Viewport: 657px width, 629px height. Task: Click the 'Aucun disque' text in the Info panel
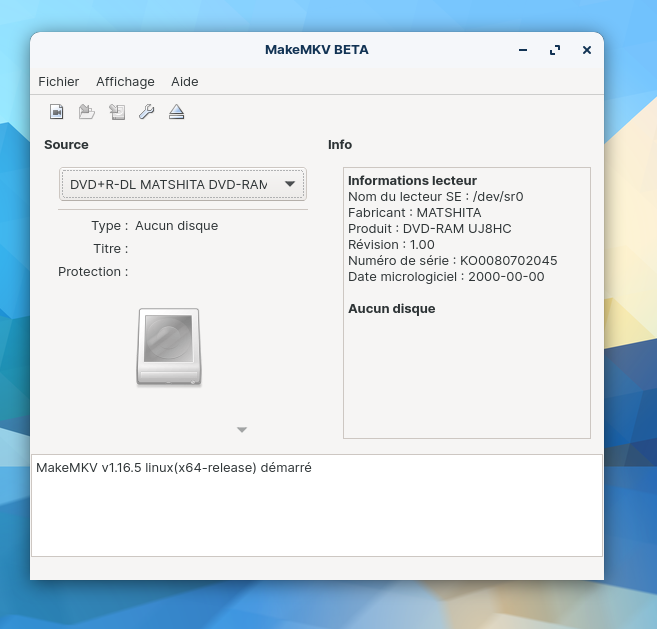coord(391,309)
